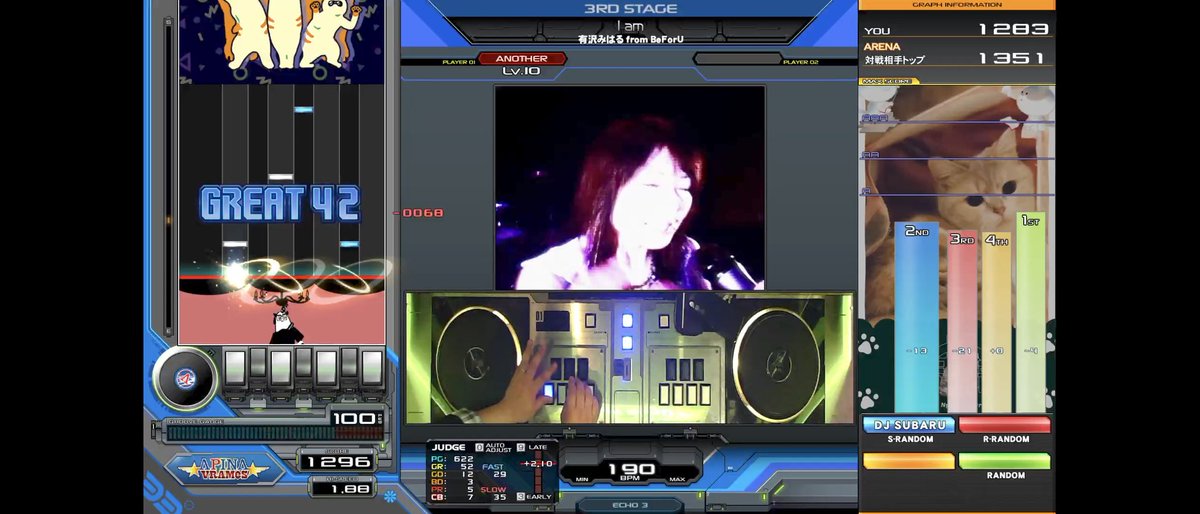Viewport: 1200px width, 514px height.
Task: Click the 3RD place red graph bar
Action: 962,321
